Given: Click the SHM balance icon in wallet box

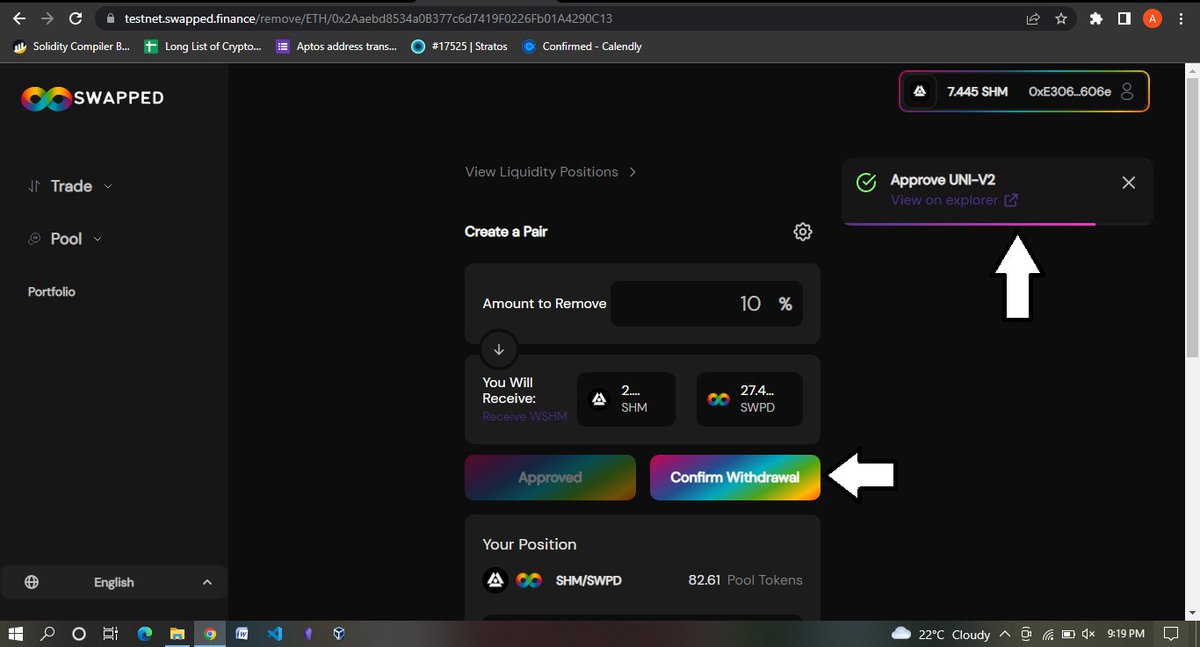Looking at the screenshot, I should pos(919,92).
